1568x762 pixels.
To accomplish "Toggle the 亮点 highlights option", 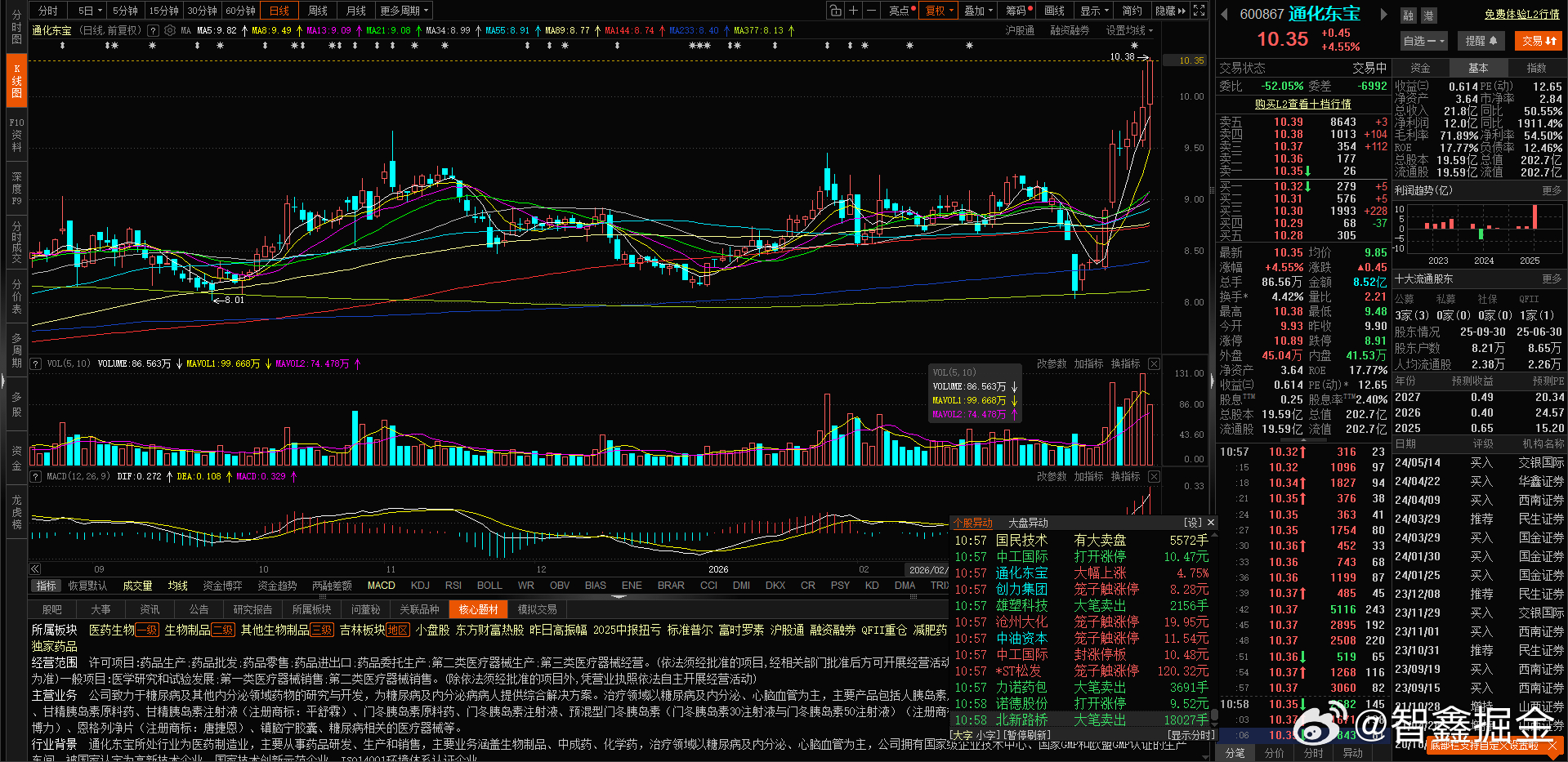I will [899, 11].
